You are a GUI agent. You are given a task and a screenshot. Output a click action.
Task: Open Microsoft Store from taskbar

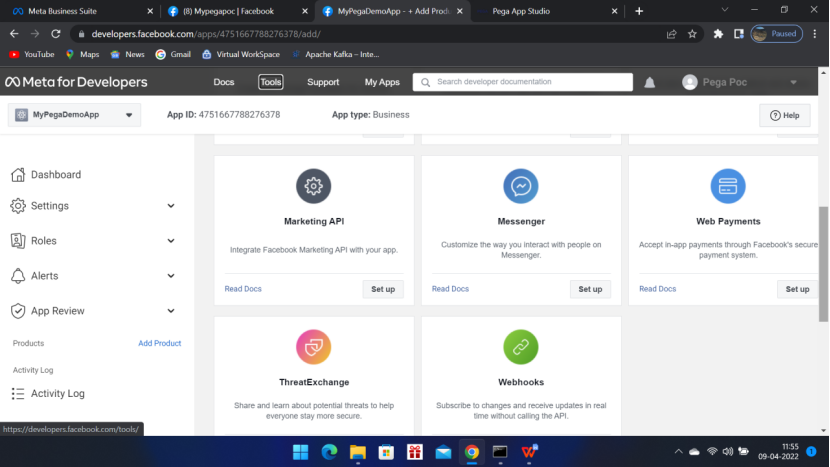(x=386, y=452)
